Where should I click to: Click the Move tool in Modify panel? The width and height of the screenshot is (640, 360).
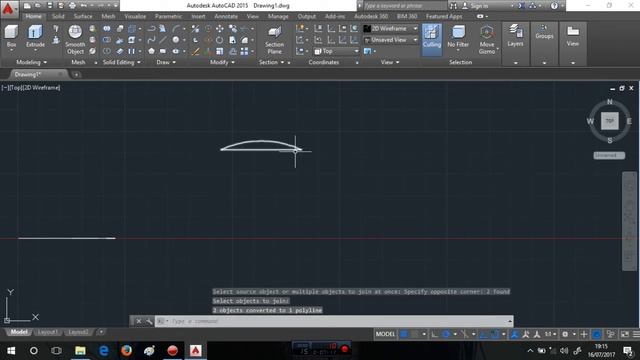(x=220, y=29)
